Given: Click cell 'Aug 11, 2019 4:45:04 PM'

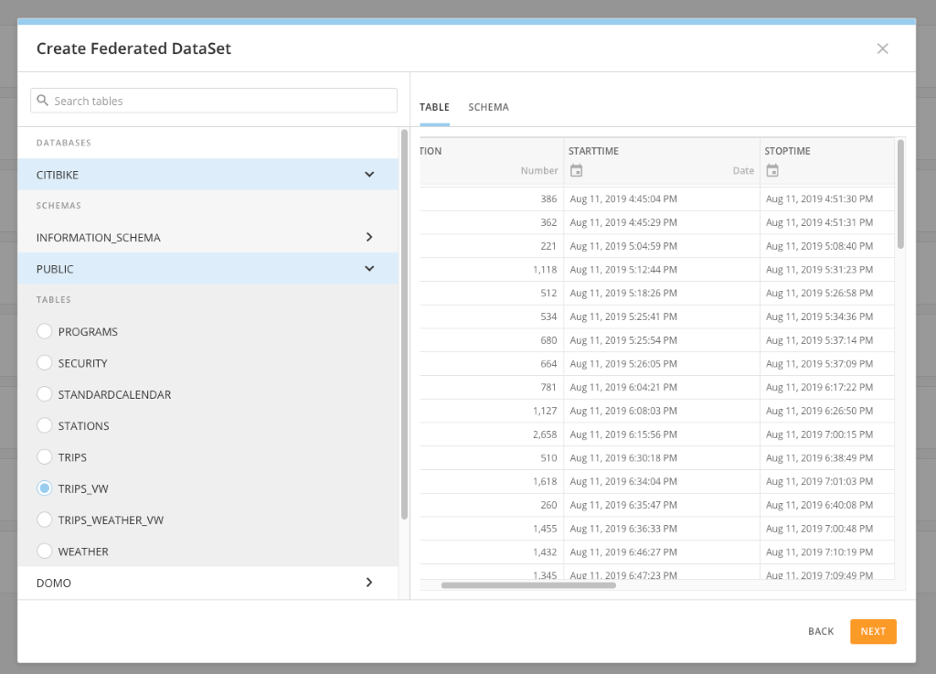Looking at the screenshot, I should [x=623, y=199].
